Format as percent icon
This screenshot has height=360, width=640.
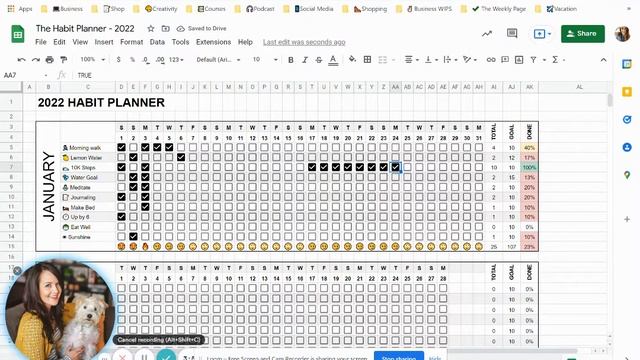coord(132,60)
